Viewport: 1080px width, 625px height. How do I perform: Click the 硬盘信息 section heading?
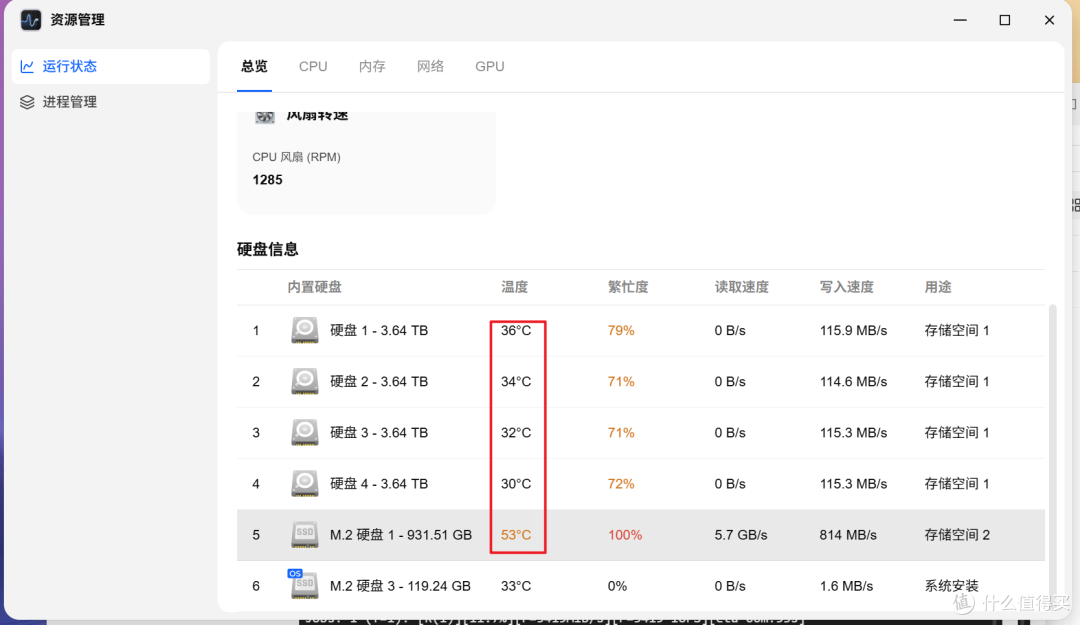coord(267,249)
